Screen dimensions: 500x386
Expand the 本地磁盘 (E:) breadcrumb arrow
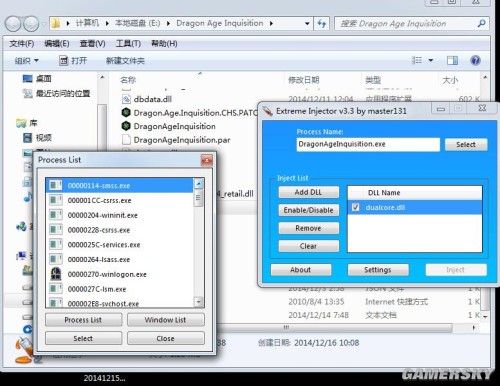tap(168, 23)
